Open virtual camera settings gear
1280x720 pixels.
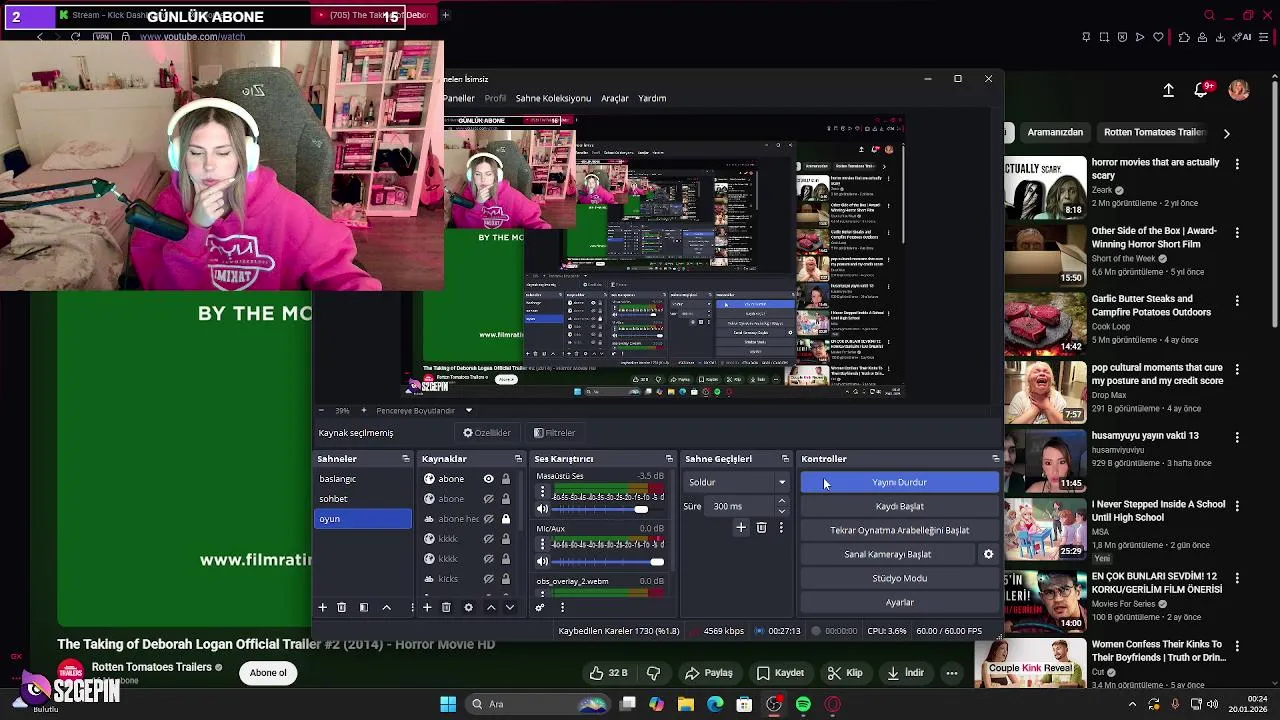[x=988, y=554]
